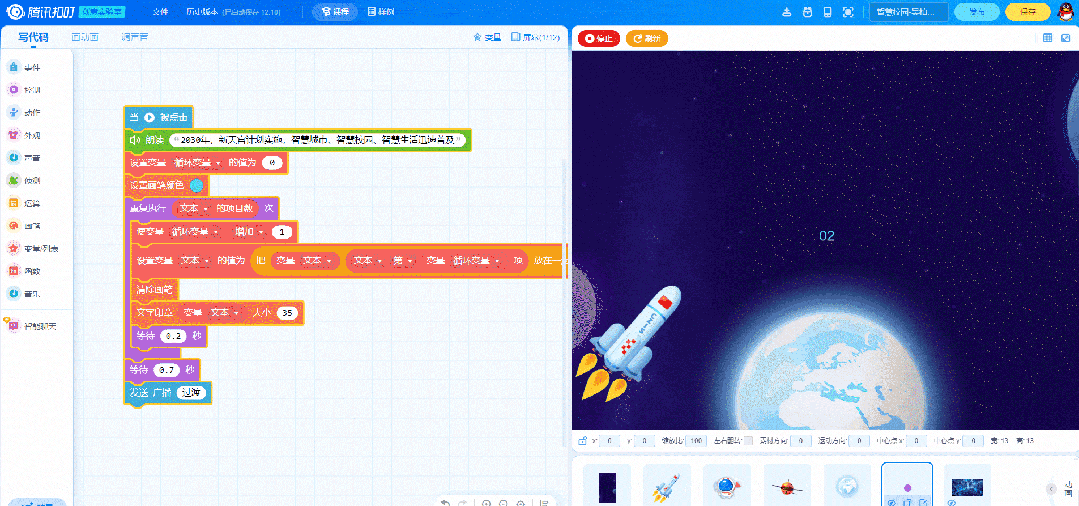Screen dimensions: 1079x506
Task: Click the mobile phone preview icon
Action: coord(827,12)
